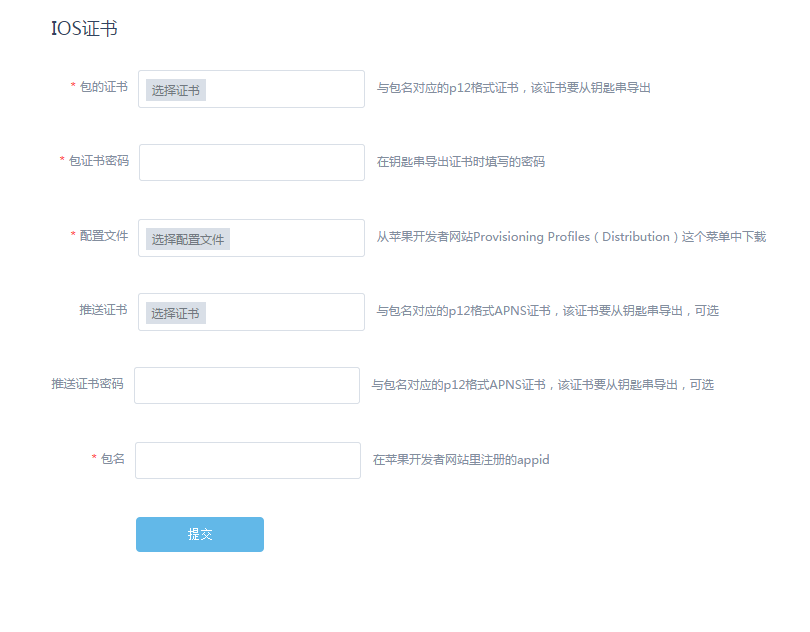Image resolution: width=810 pixels, height=632 pixels.
Task: Click the 推送证书密码 field label
Action: tap(88, 384)
